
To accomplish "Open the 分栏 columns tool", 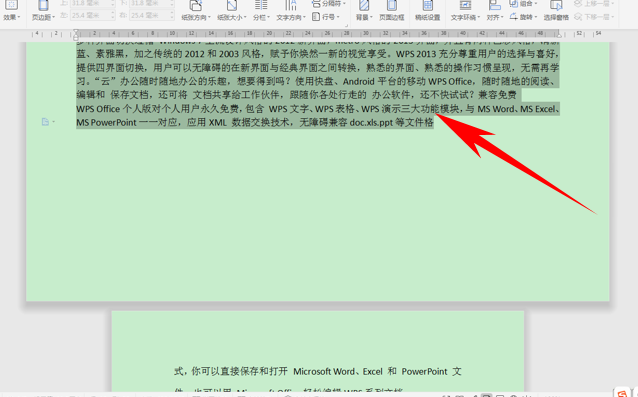I will (261, 11).
